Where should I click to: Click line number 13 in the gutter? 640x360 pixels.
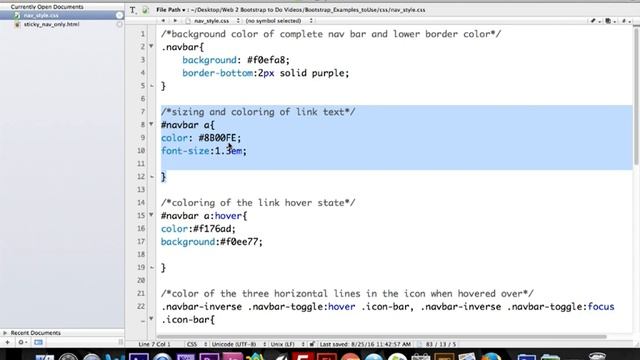(x=141, y=189)
